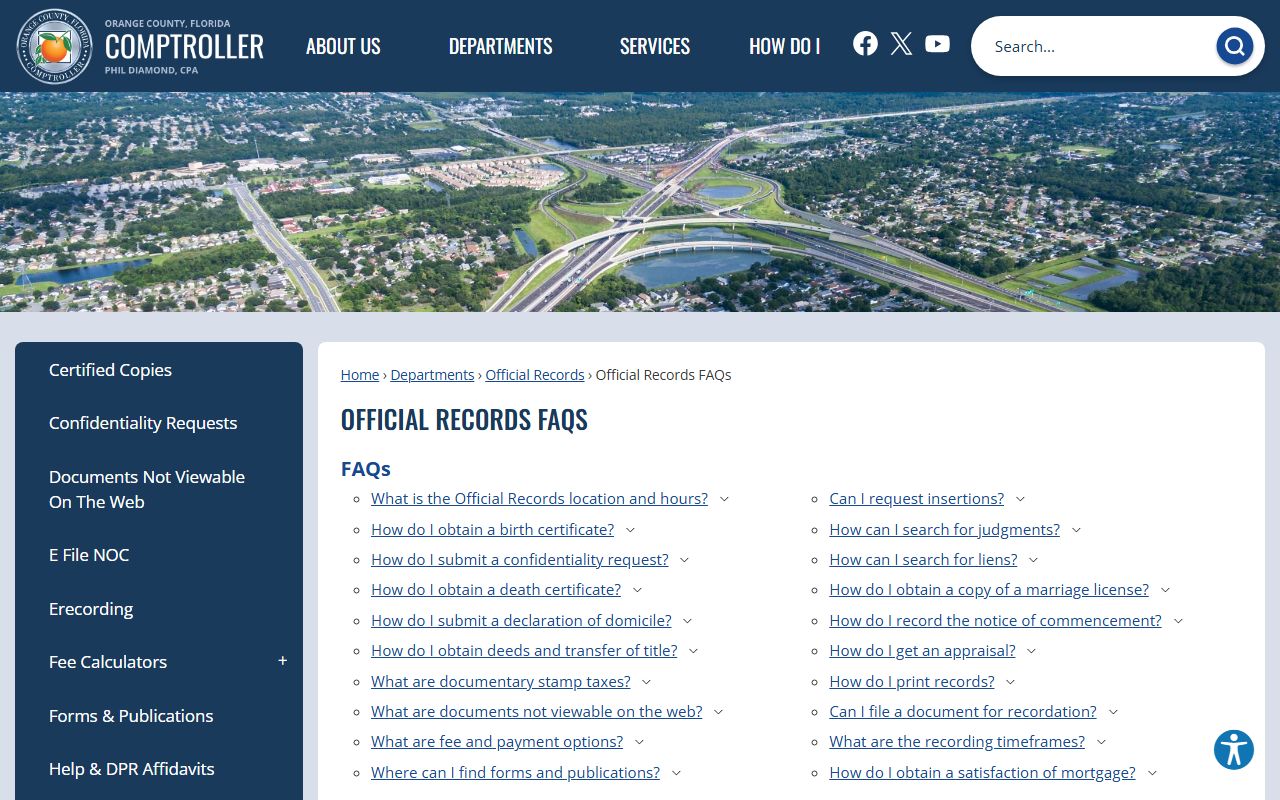
Task: Click the Official Records breadcrumb link
Action: coord(535,375)
